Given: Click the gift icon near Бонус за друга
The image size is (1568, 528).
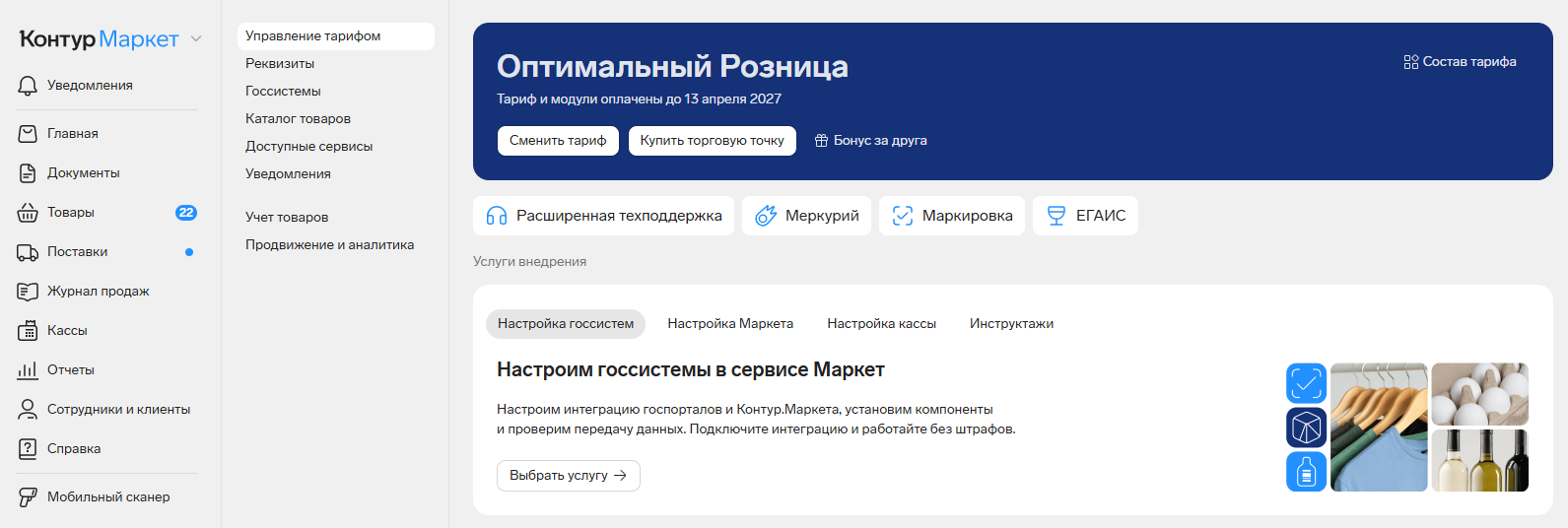Looking at the screenshot, I should coord(821,141).
